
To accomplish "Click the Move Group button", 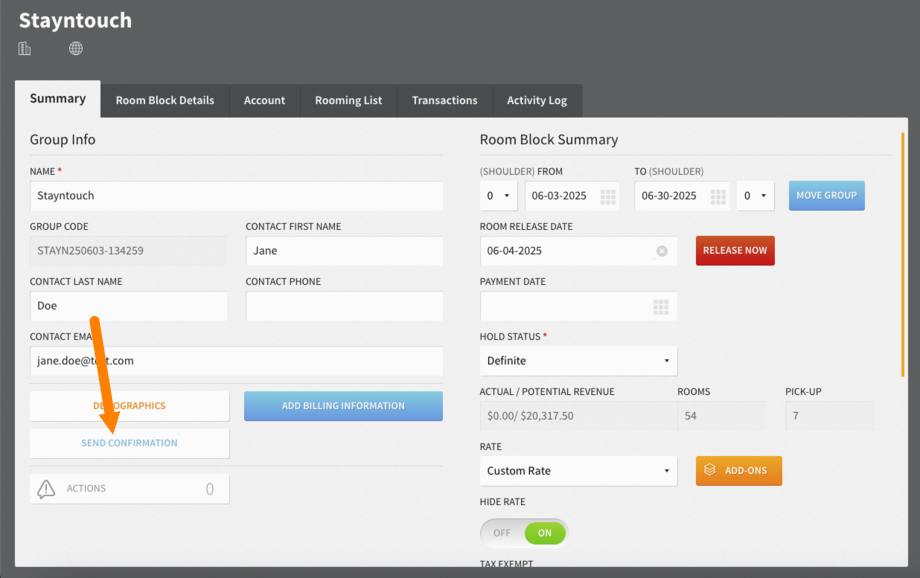I will (x=826, y=195).
